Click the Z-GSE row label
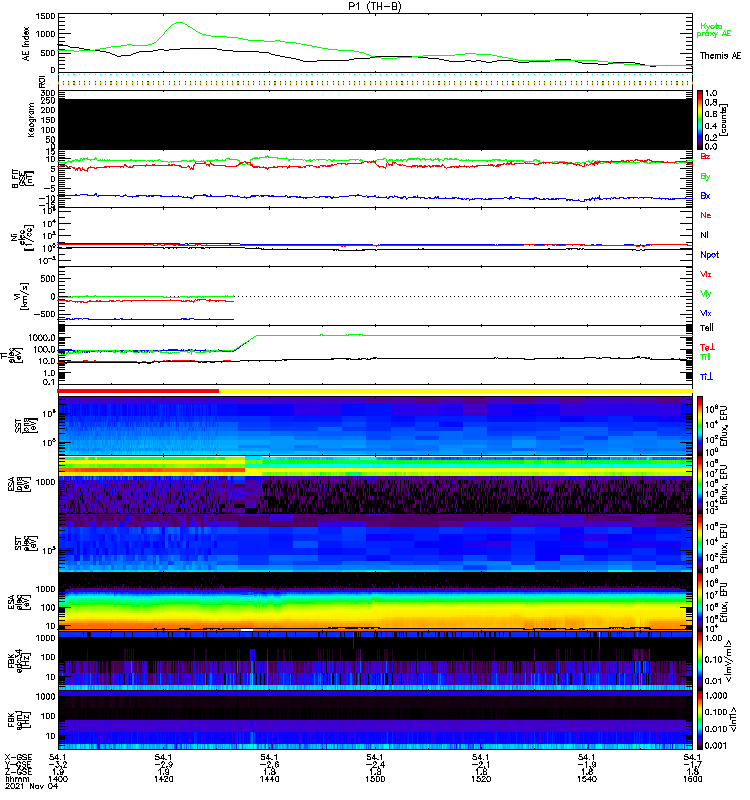The width and height of the screenshot is (750, 800). tap(18, 772)
